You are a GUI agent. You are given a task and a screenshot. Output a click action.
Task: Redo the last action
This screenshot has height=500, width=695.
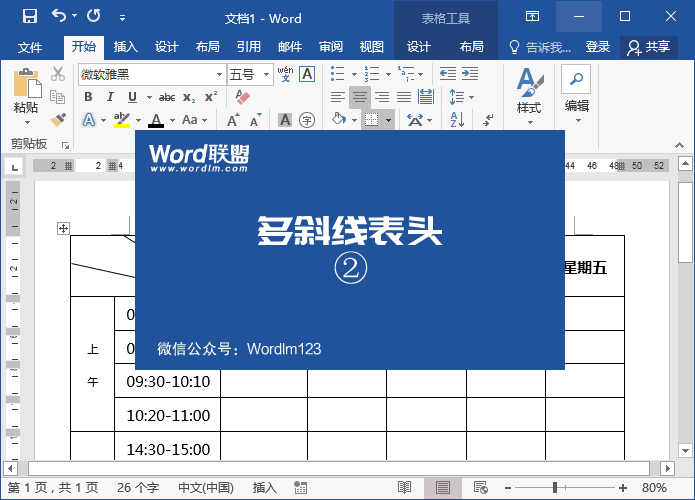pyautogui.click(x=94, y=16)
